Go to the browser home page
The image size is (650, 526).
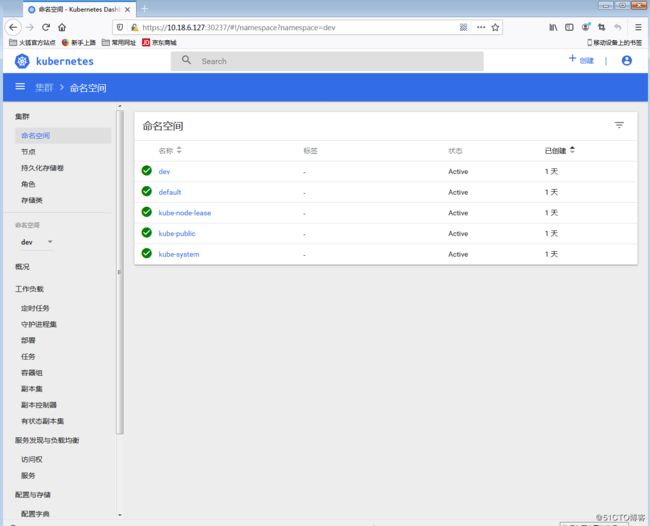62,27
